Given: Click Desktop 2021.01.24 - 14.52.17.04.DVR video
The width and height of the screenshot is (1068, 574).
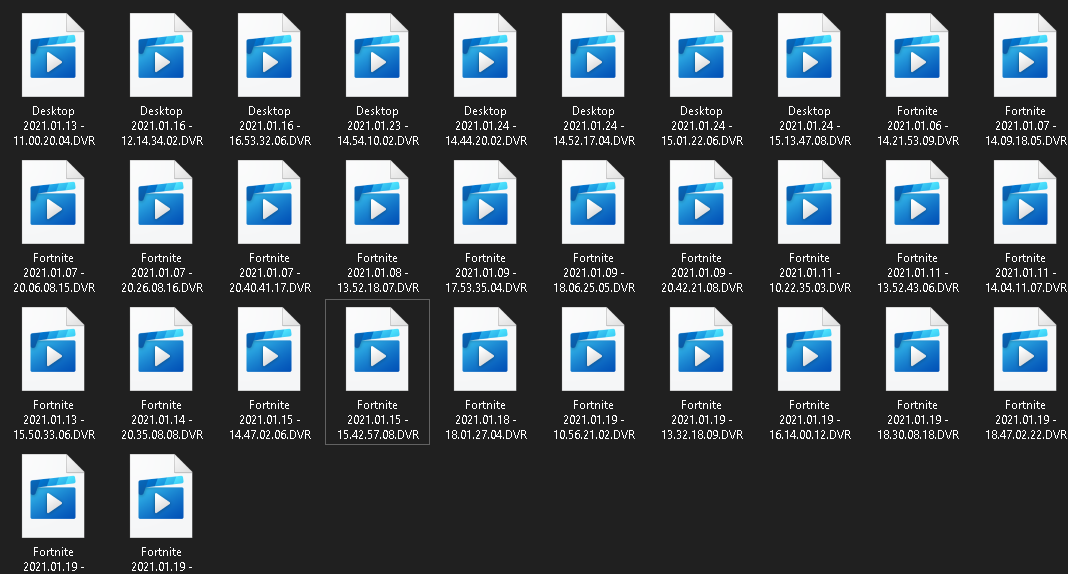Looking at the screenshot, I should coord(593,80).
